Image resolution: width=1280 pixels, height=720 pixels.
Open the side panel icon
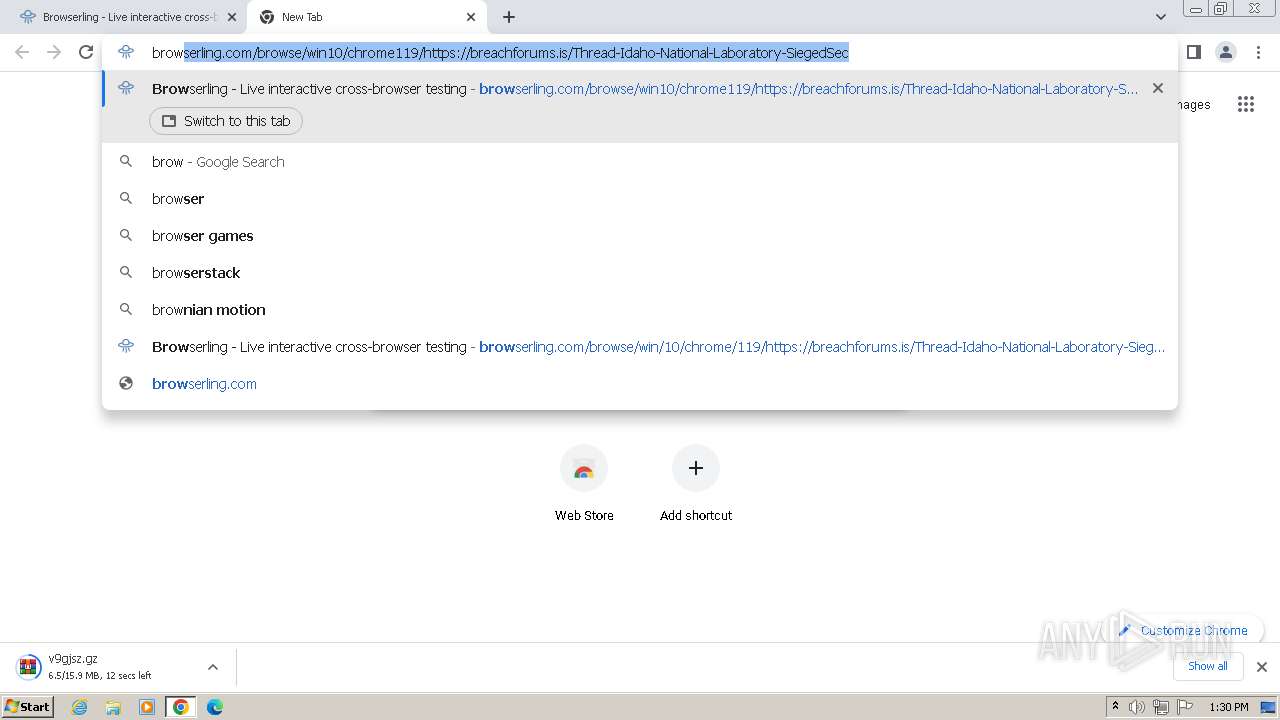1193,52
